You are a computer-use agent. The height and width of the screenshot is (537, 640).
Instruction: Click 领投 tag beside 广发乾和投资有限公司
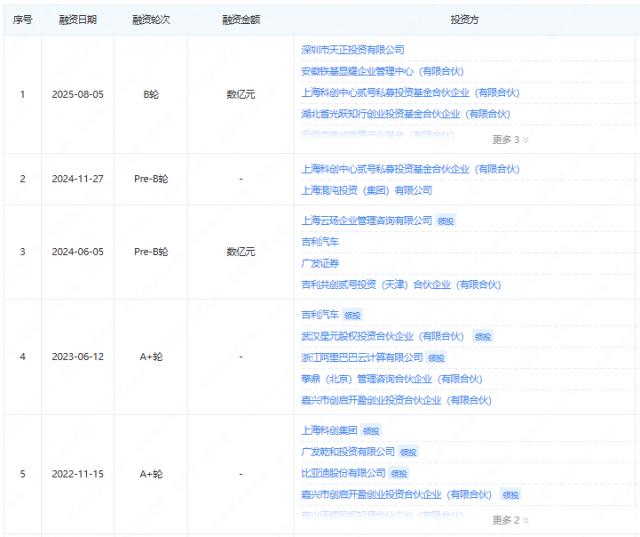(408, 453)
